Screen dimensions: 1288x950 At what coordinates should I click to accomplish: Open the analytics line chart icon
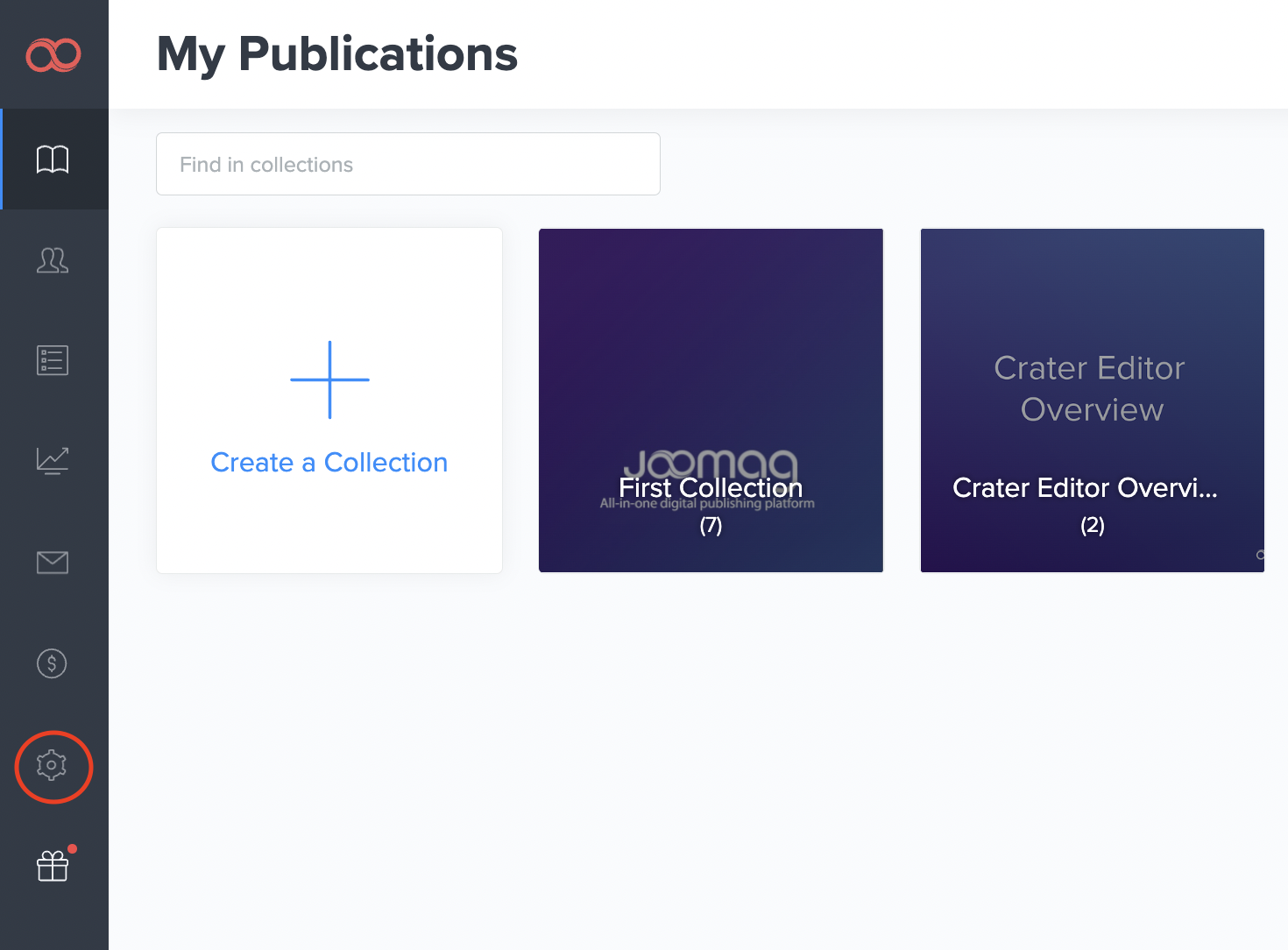[53, 461]
